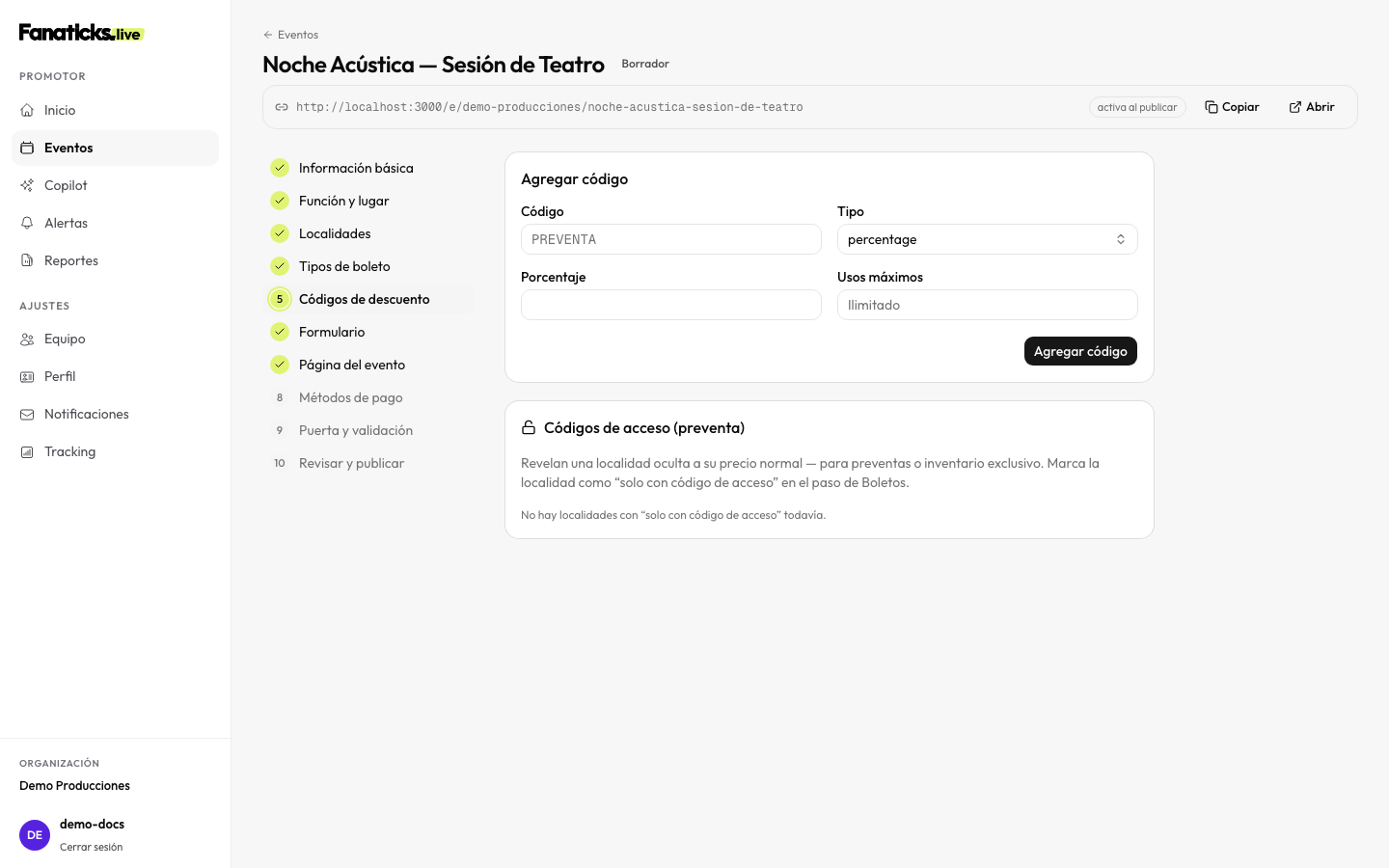Open Copilot via its sparkle icon

[27, 185]
